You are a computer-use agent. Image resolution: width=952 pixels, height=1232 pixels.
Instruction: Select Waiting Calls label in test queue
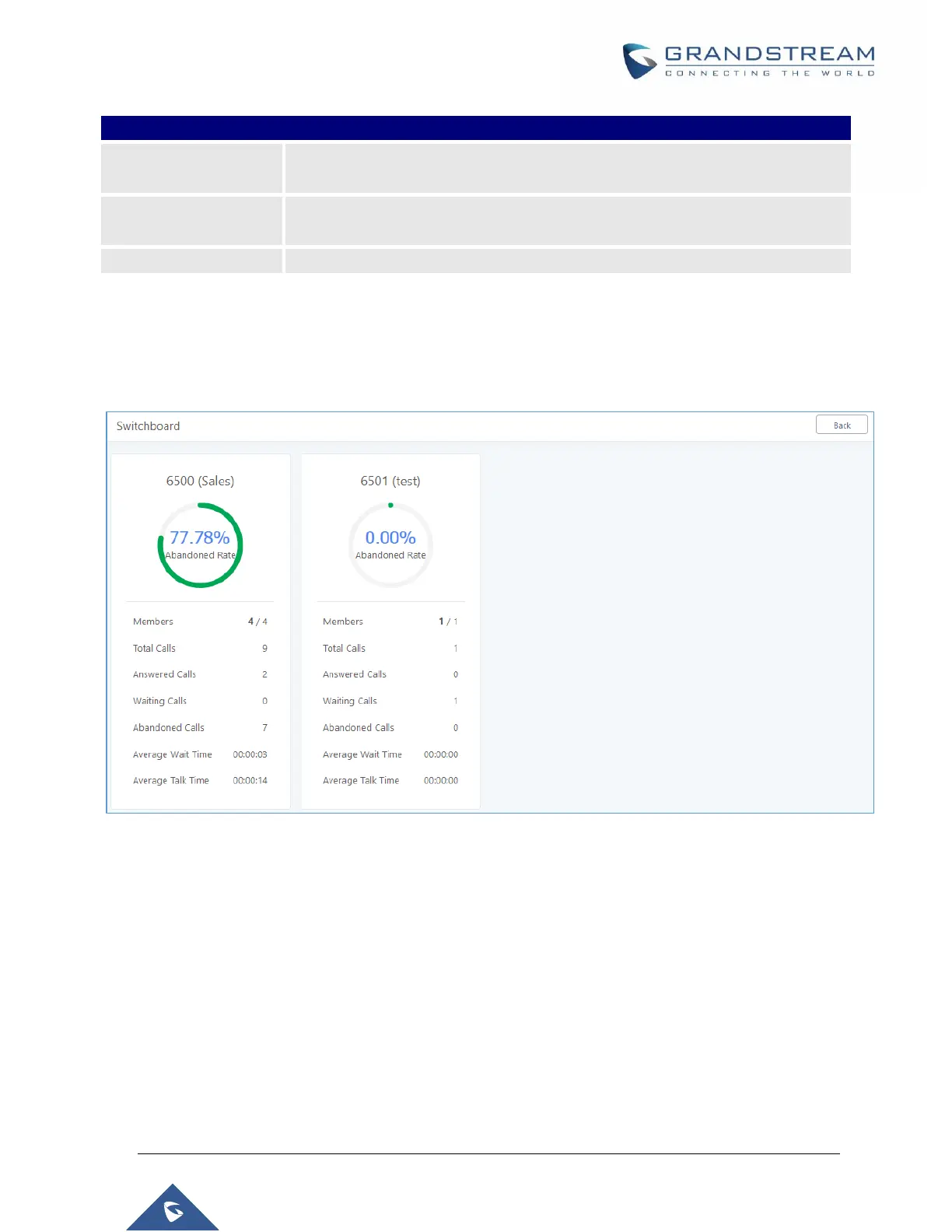click(x=350, y=701)
